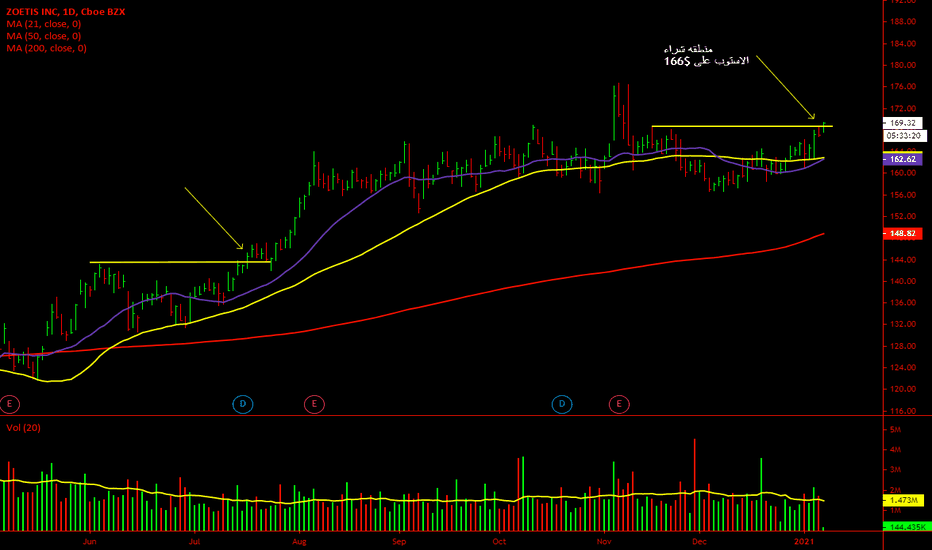932x550 pixels.
Task: Click the 136.00 price scale value
Action: click(x=903, y=303)
